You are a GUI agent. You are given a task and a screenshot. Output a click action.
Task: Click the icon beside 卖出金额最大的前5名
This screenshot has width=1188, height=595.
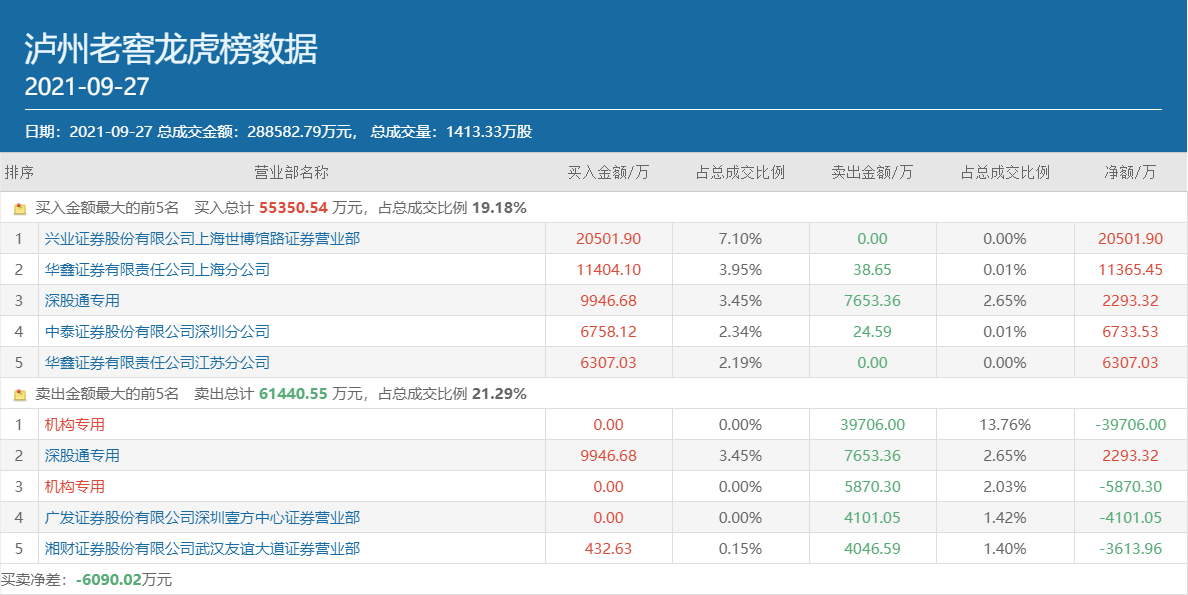(x=20, y=395)
